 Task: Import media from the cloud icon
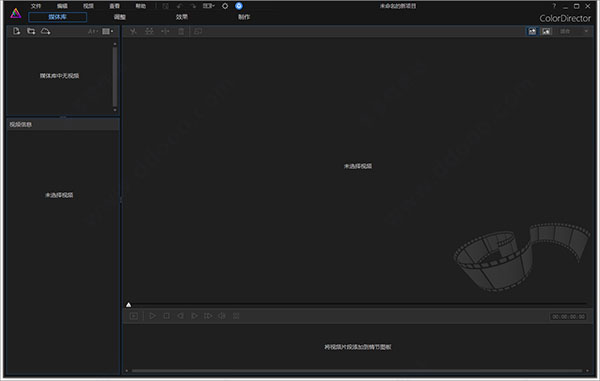tap(46, 31)
